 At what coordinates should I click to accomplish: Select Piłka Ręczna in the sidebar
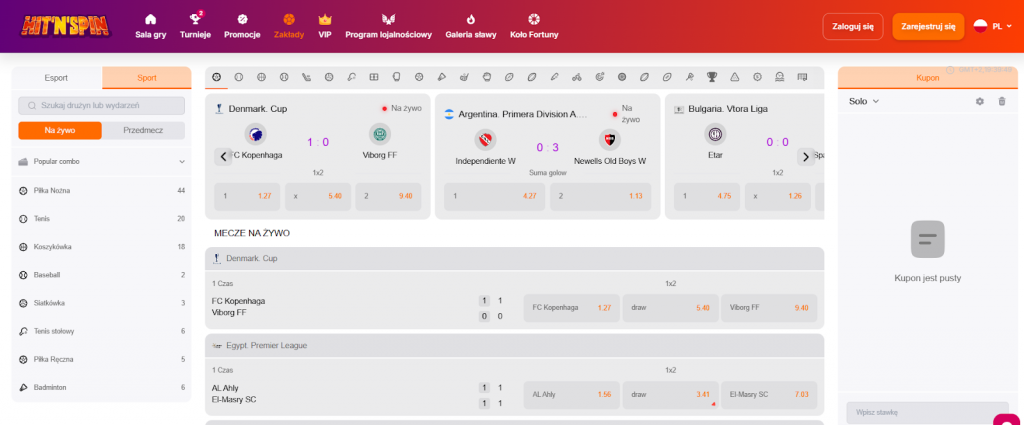(x=101, y=359)
